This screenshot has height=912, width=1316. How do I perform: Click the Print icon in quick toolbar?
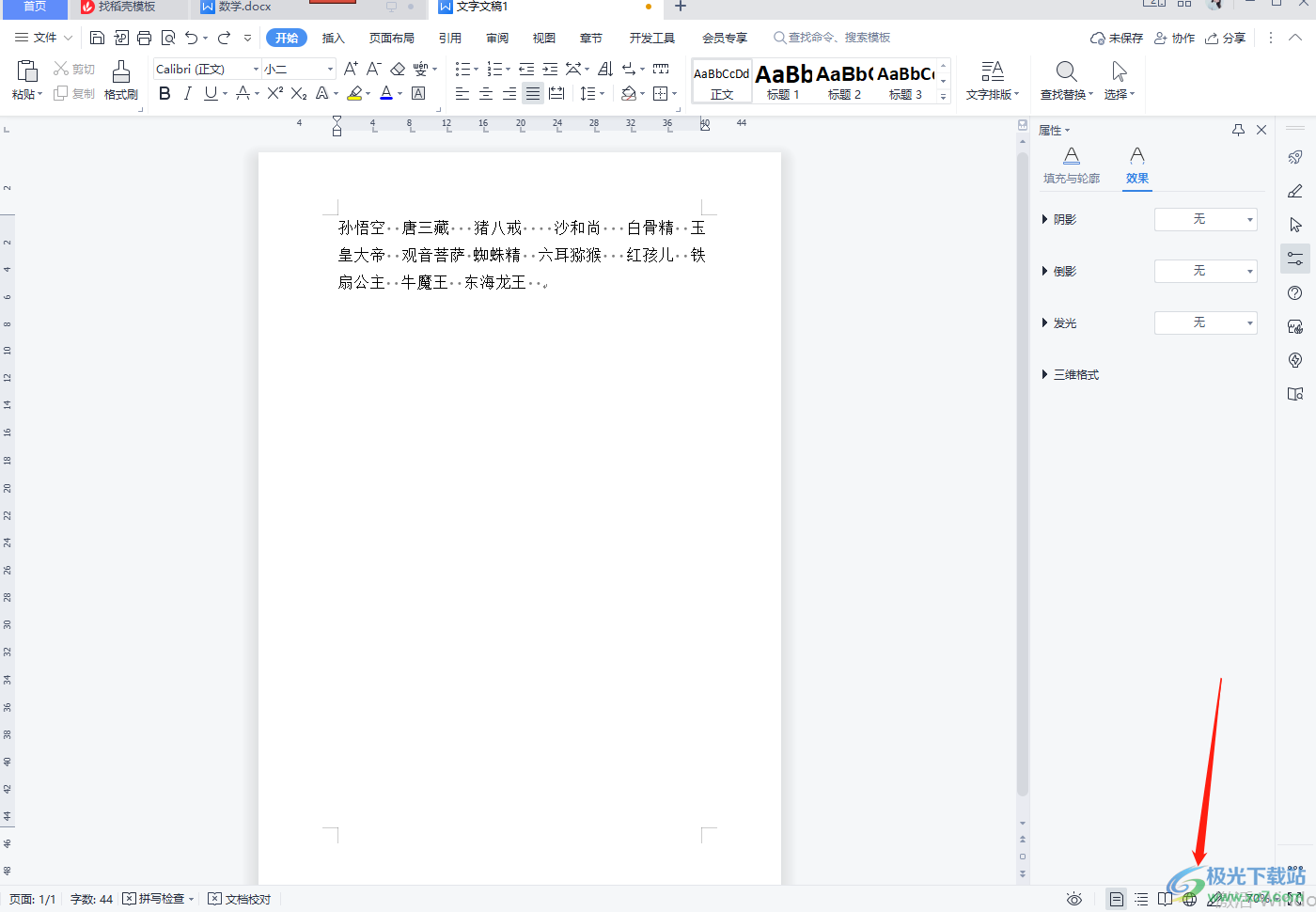(x=144, y=38)
